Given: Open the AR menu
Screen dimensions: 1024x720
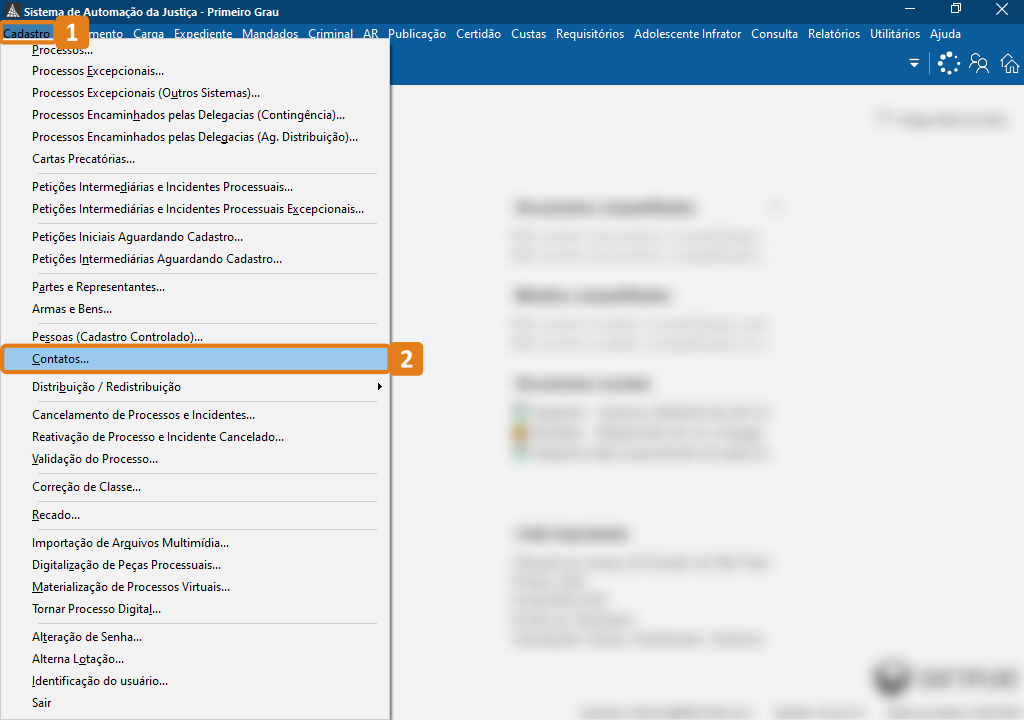Looking at the screenshot, I should coord(370,34).
